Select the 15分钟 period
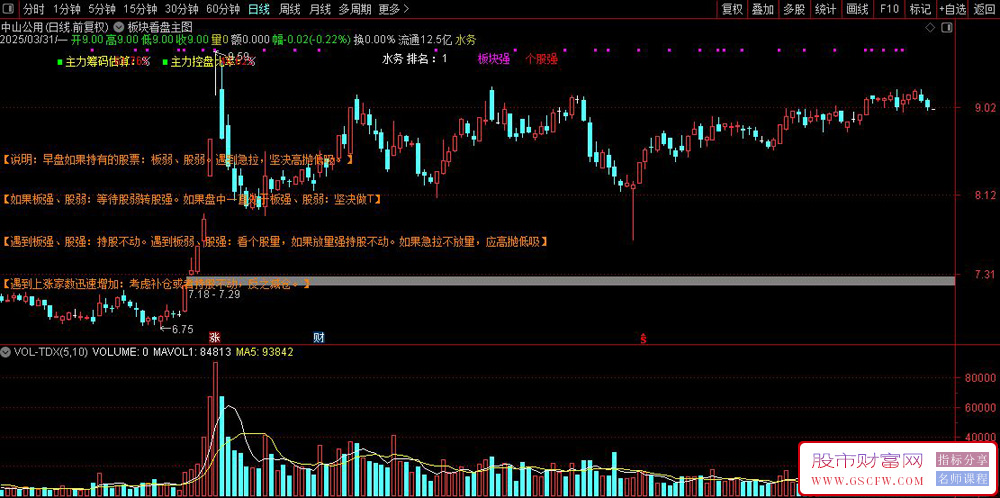The image size is (1000, 498). [140, 9]
